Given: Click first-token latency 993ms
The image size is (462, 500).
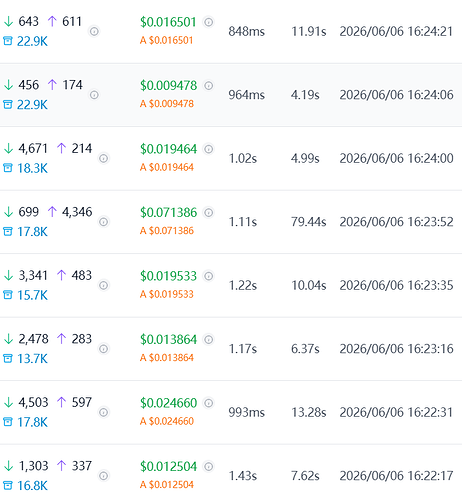Looking at the screenshot, I should [247, 412].
